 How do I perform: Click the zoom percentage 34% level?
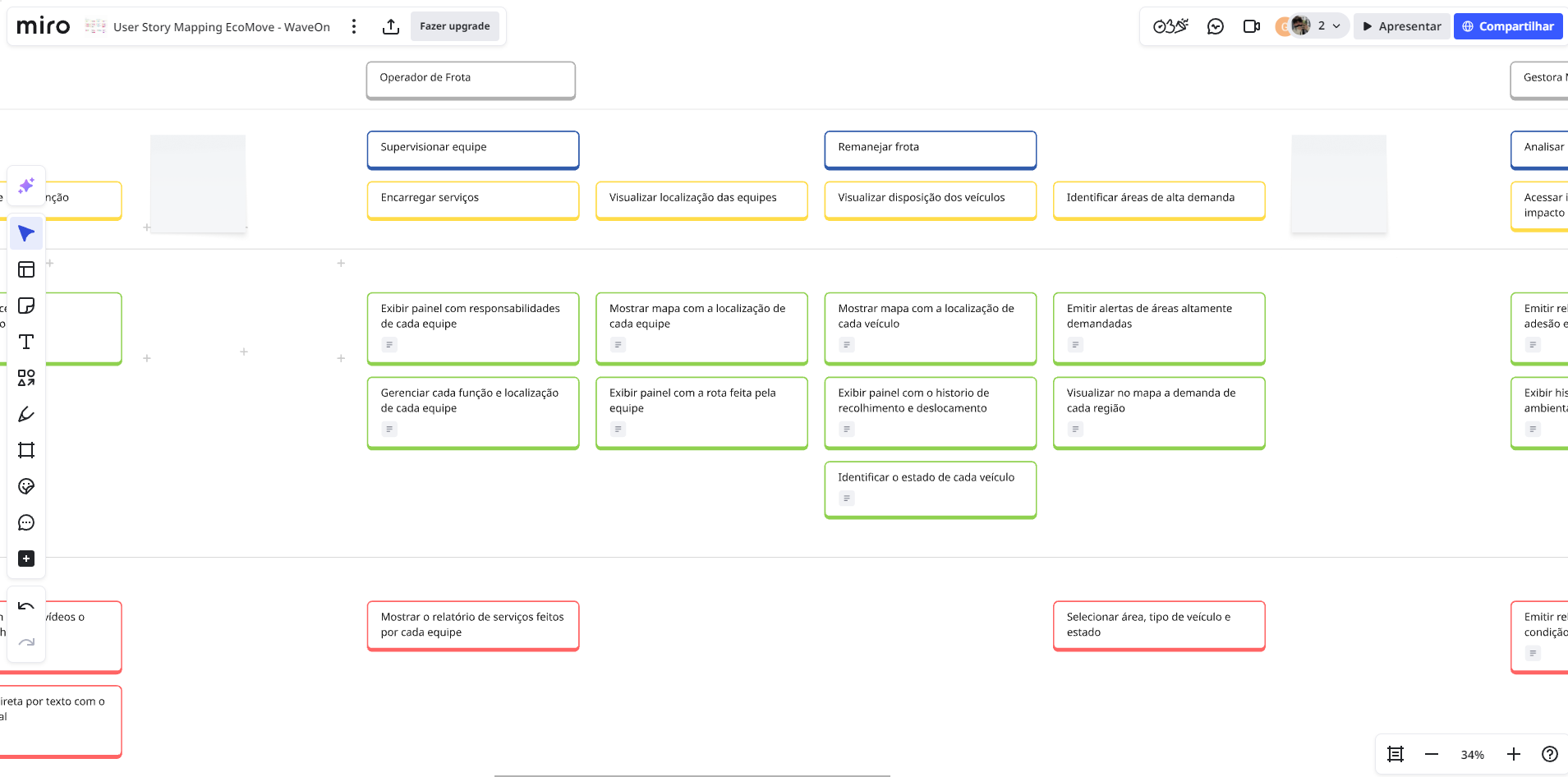click(1472, 755)
